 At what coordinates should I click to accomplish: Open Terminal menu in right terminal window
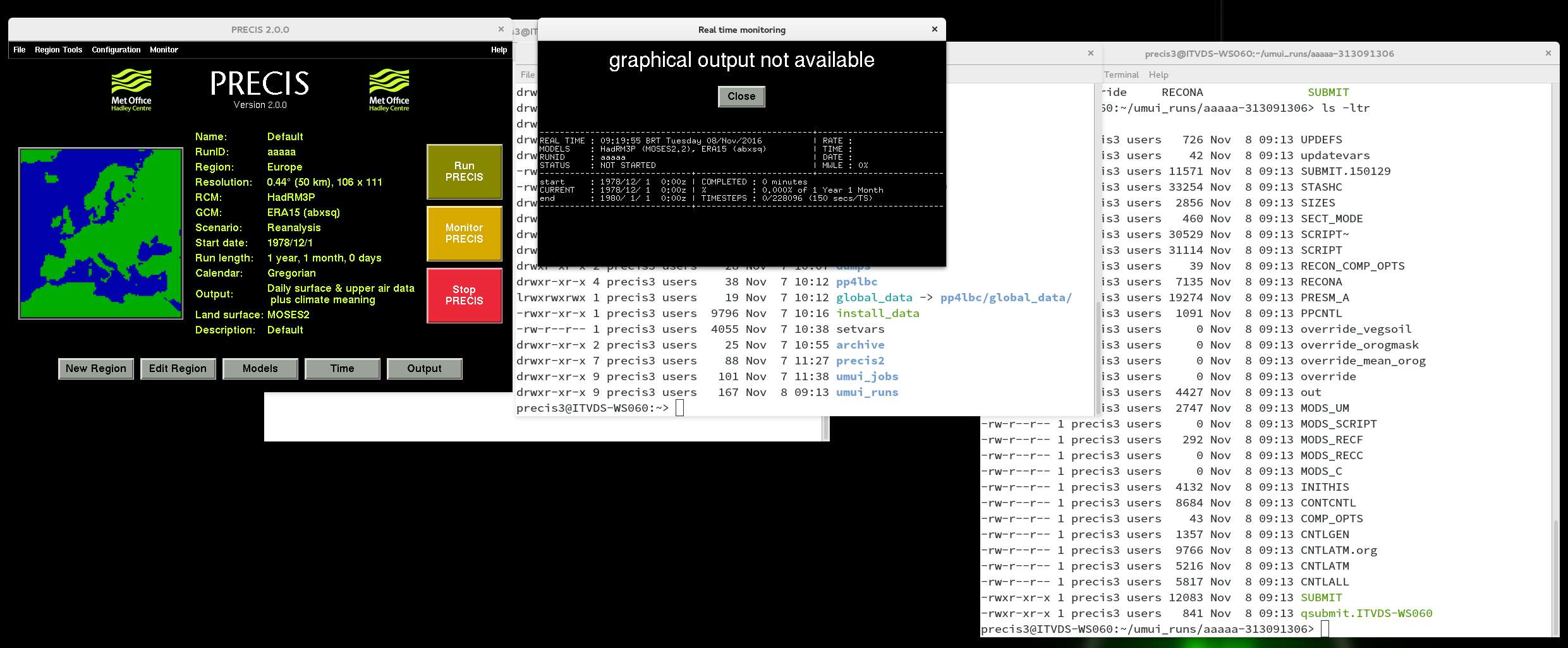click(x=1121, y=75)
